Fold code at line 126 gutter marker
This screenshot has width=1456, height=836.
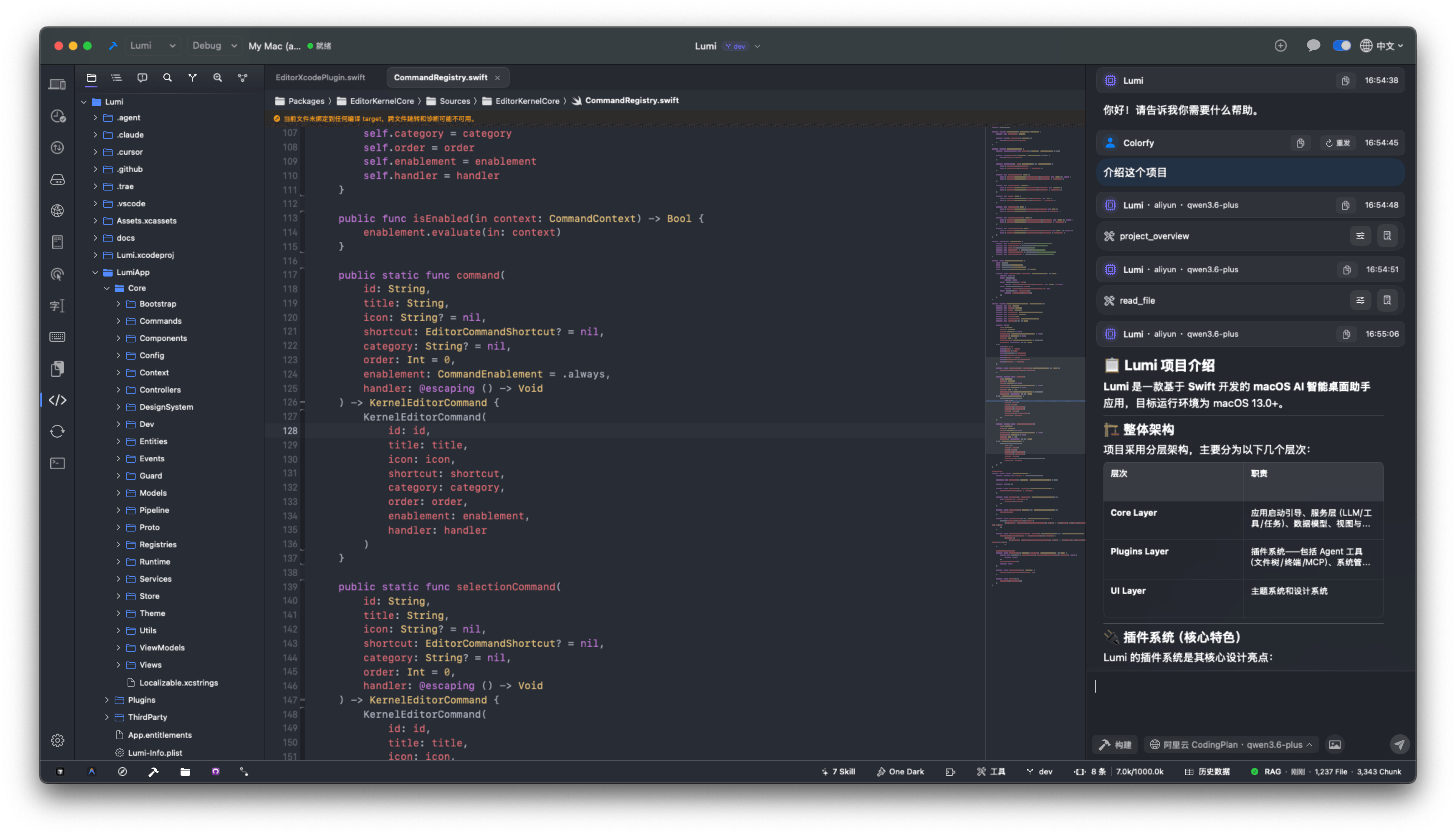[303, 403]
